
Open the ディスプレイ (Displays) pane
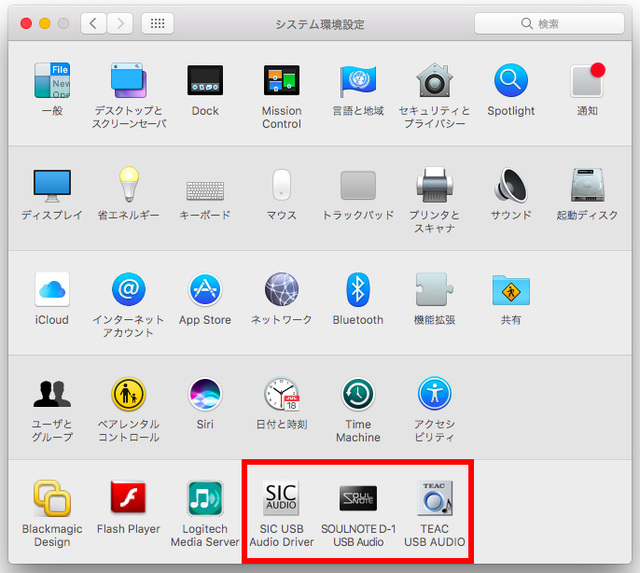(52, 186)
